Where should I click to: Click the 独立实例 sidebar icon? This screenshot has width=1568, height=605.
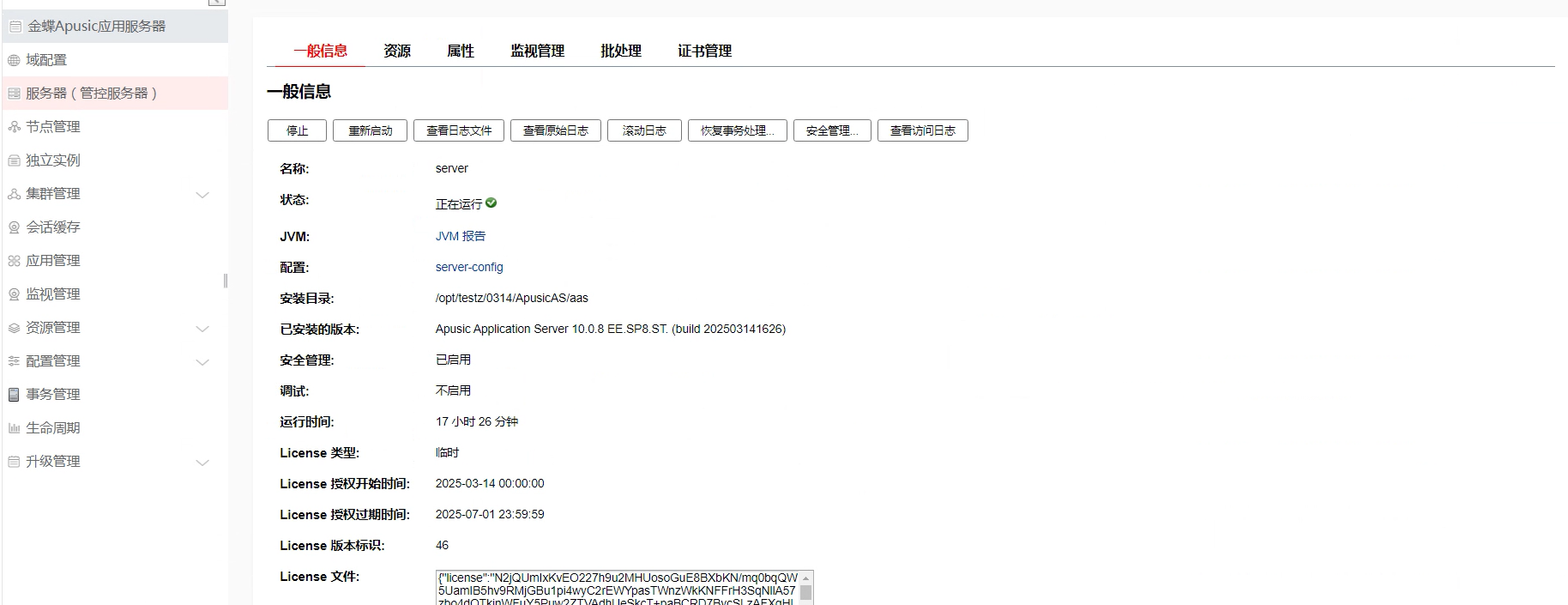(14, 160)
